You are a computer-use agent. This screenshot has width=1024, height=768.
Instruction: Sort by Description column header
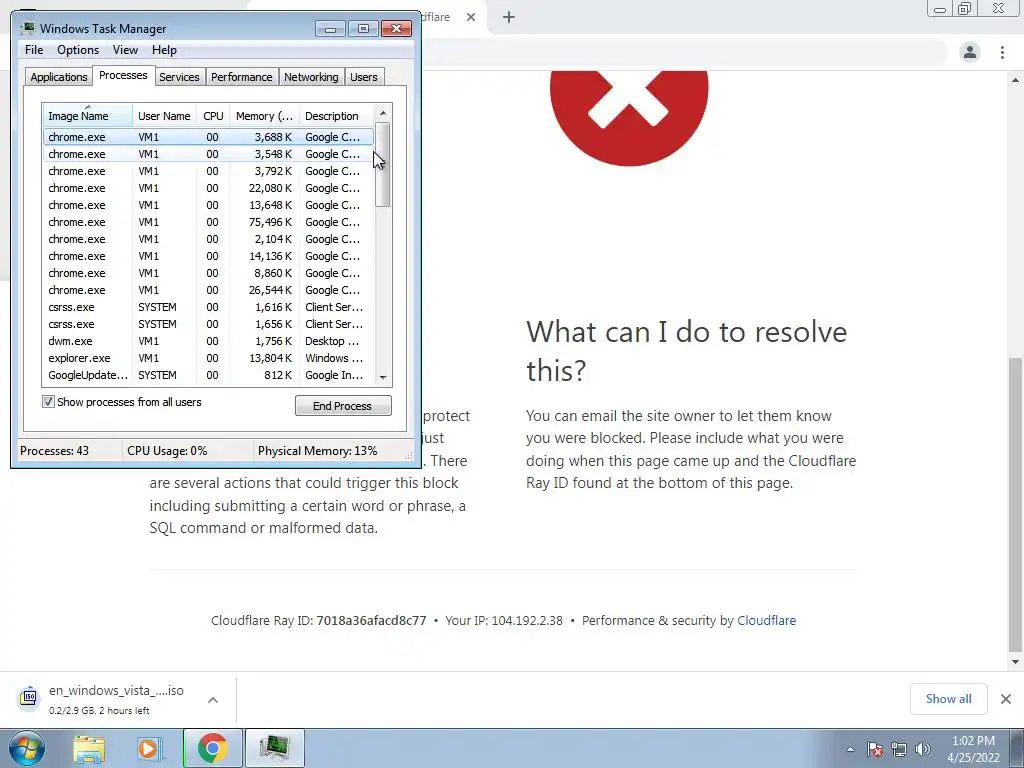click(x=336, y=116)
